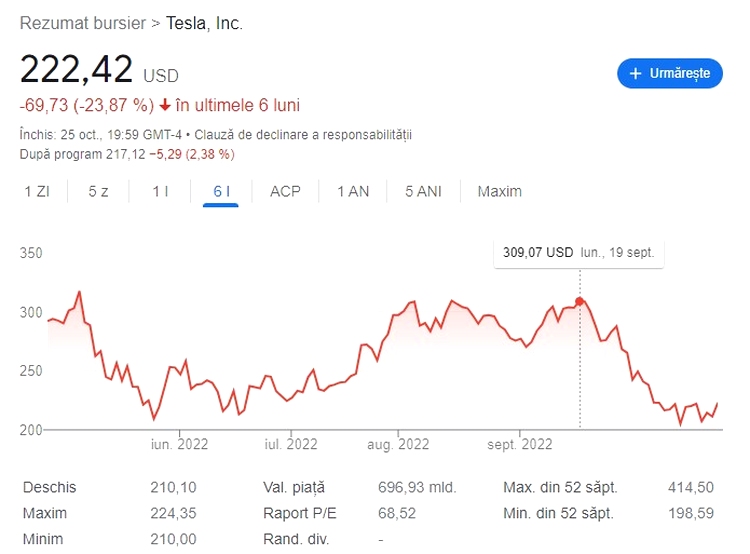
Task: Select the Maxim chart range tab
Action: [x=500, y=191]
